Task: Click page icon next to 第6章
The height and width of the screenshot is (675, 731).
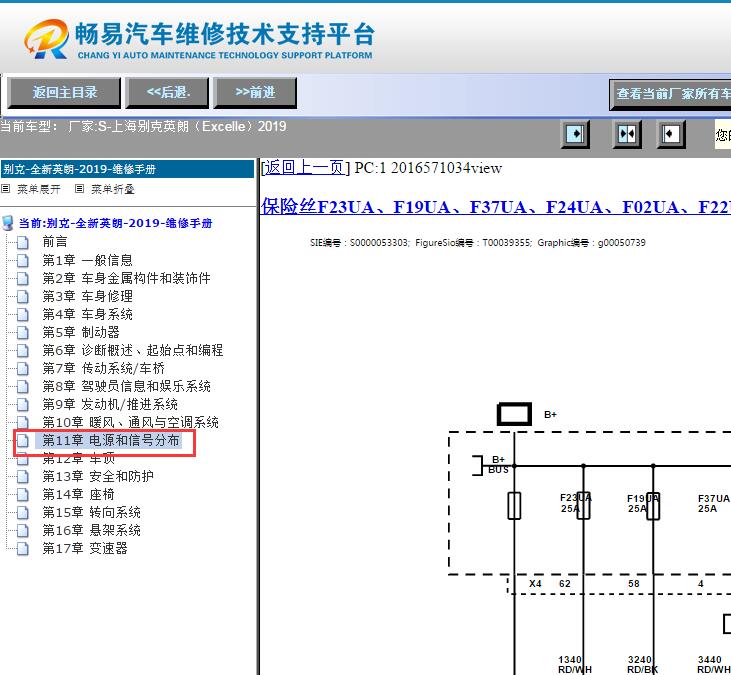Action: pyautogui.click(x=23, y=350)
